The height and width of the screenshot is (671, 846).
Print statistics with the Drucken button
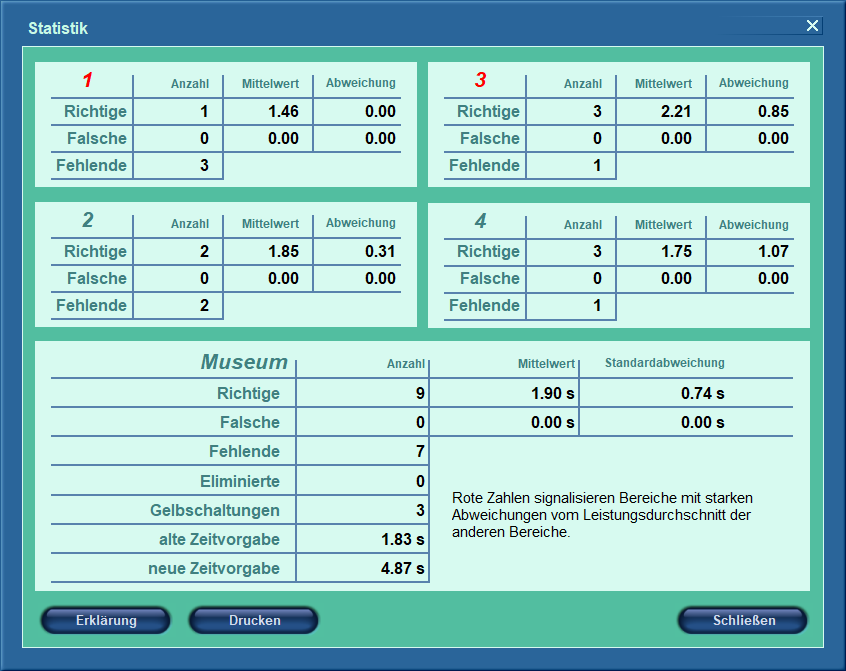[254, 620]
